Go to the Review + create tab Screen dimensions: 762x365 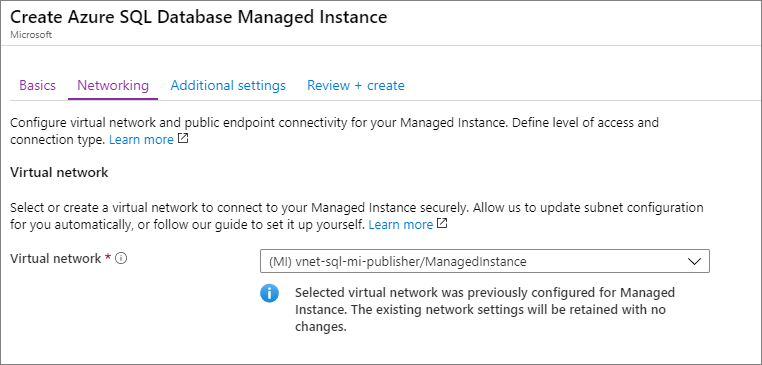click(x=356, y=86)
